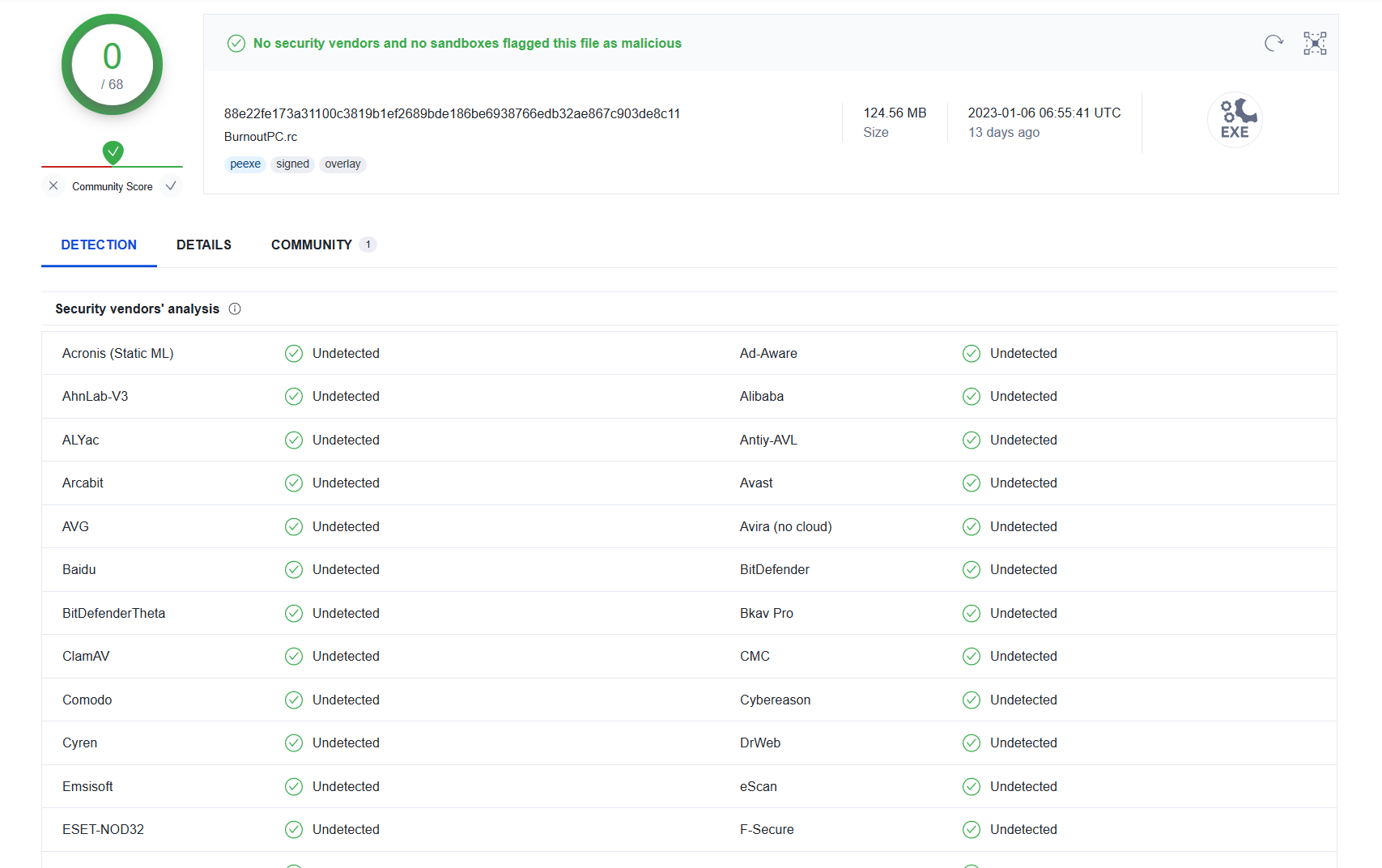
Task: Click the green check icon in banner
Action: pos(236,43)
